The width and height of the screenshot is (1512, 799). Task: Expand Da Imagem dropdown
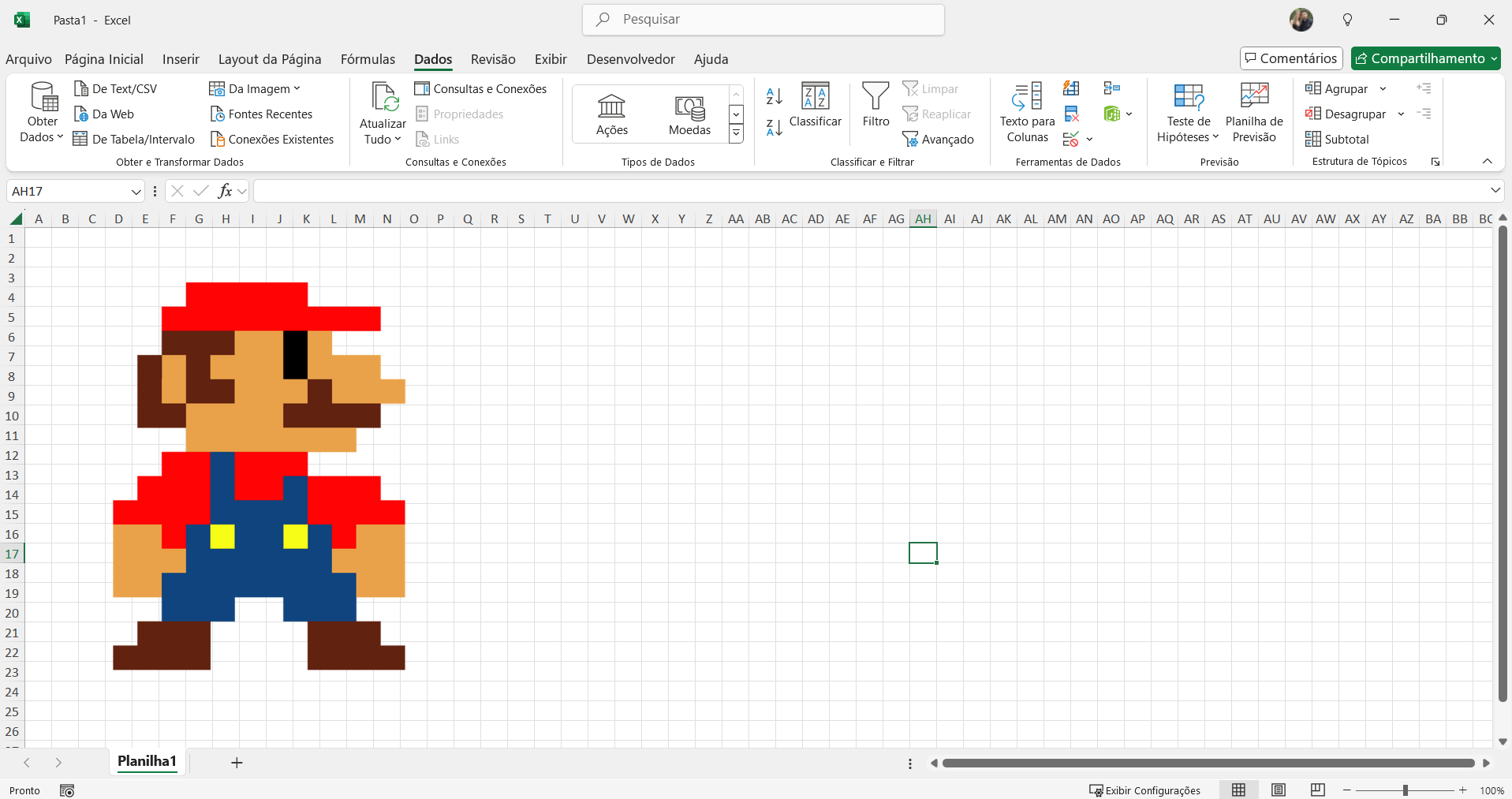pyautogui.click(x=297, y=88)
